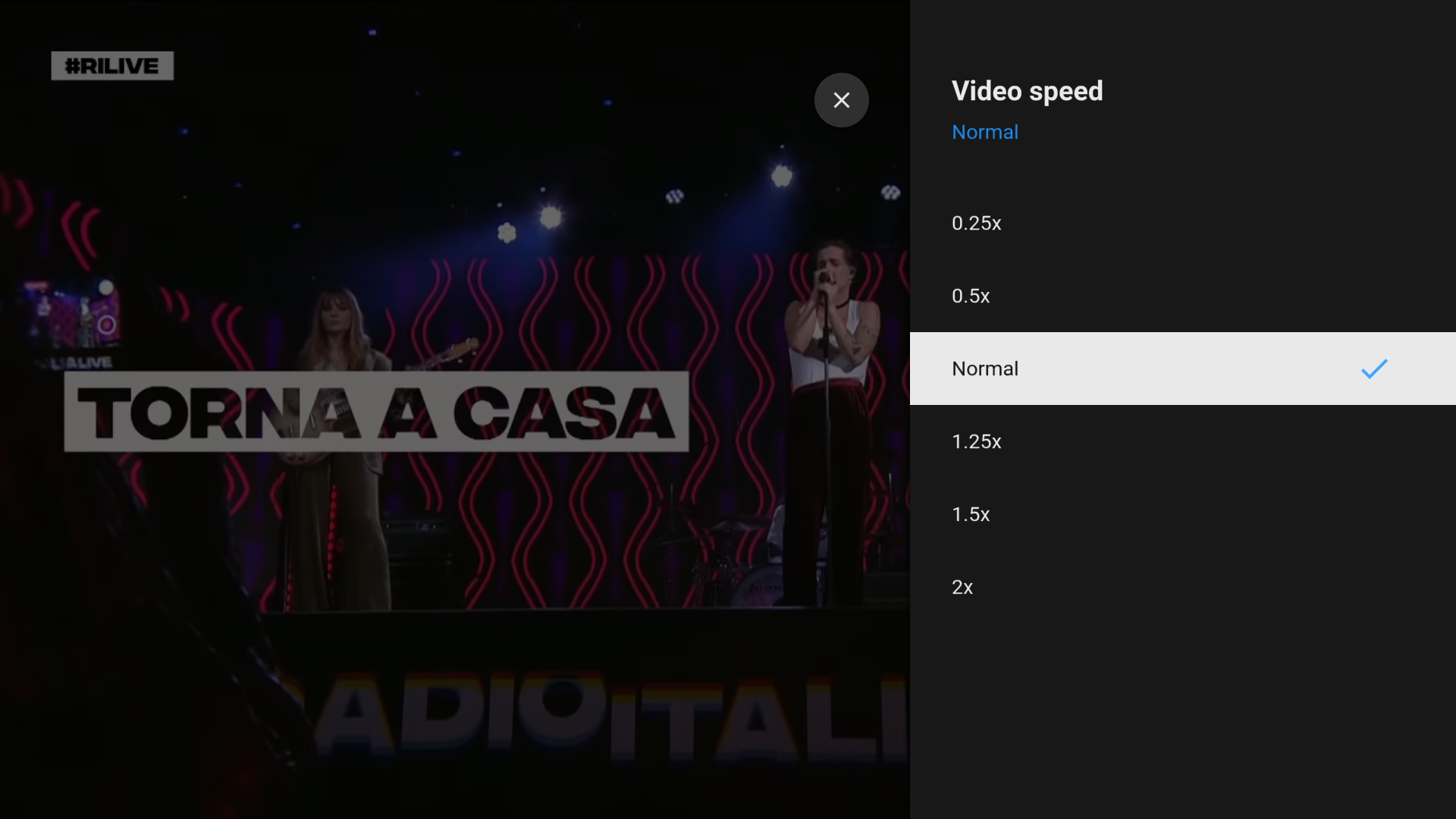Select 0.25x playback speed
The height and width of the screenshot is (819, 1456).
976,223
